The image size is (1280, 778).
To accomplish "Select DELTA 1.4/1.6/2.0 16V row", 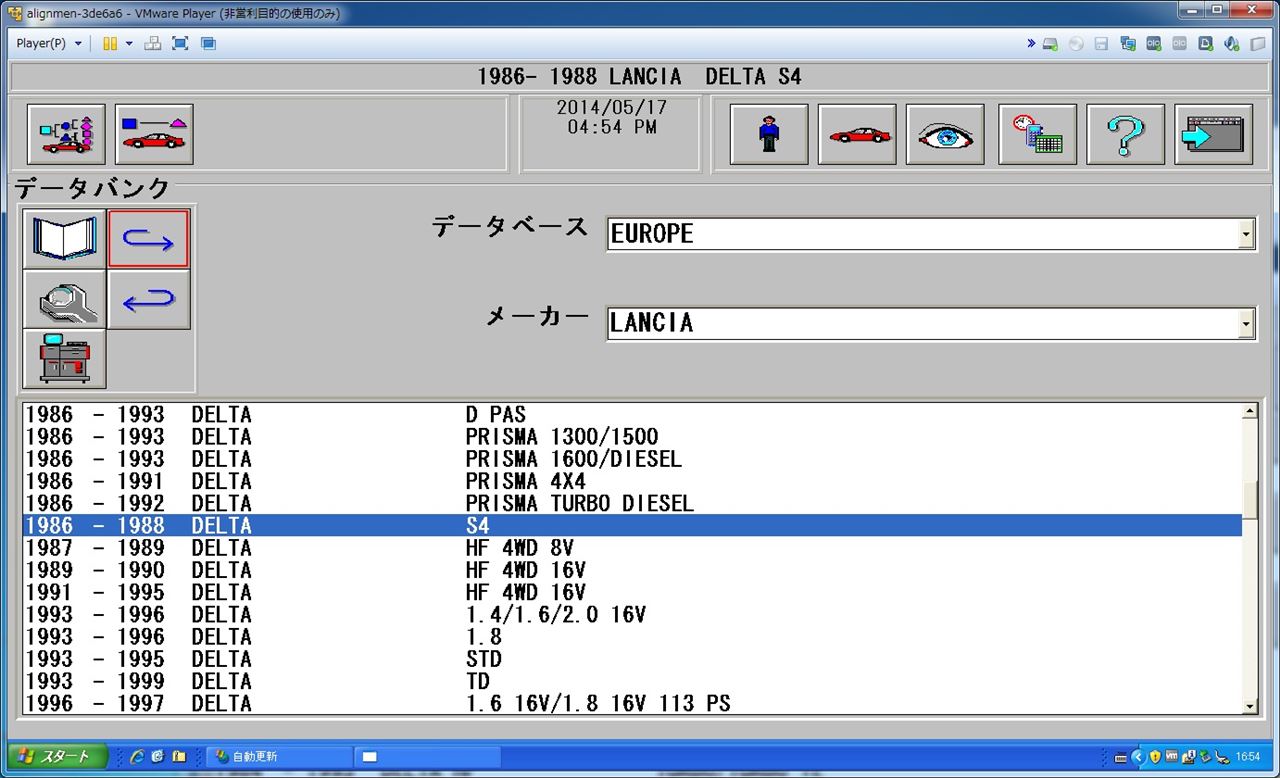I will click(x=632, y=615).
